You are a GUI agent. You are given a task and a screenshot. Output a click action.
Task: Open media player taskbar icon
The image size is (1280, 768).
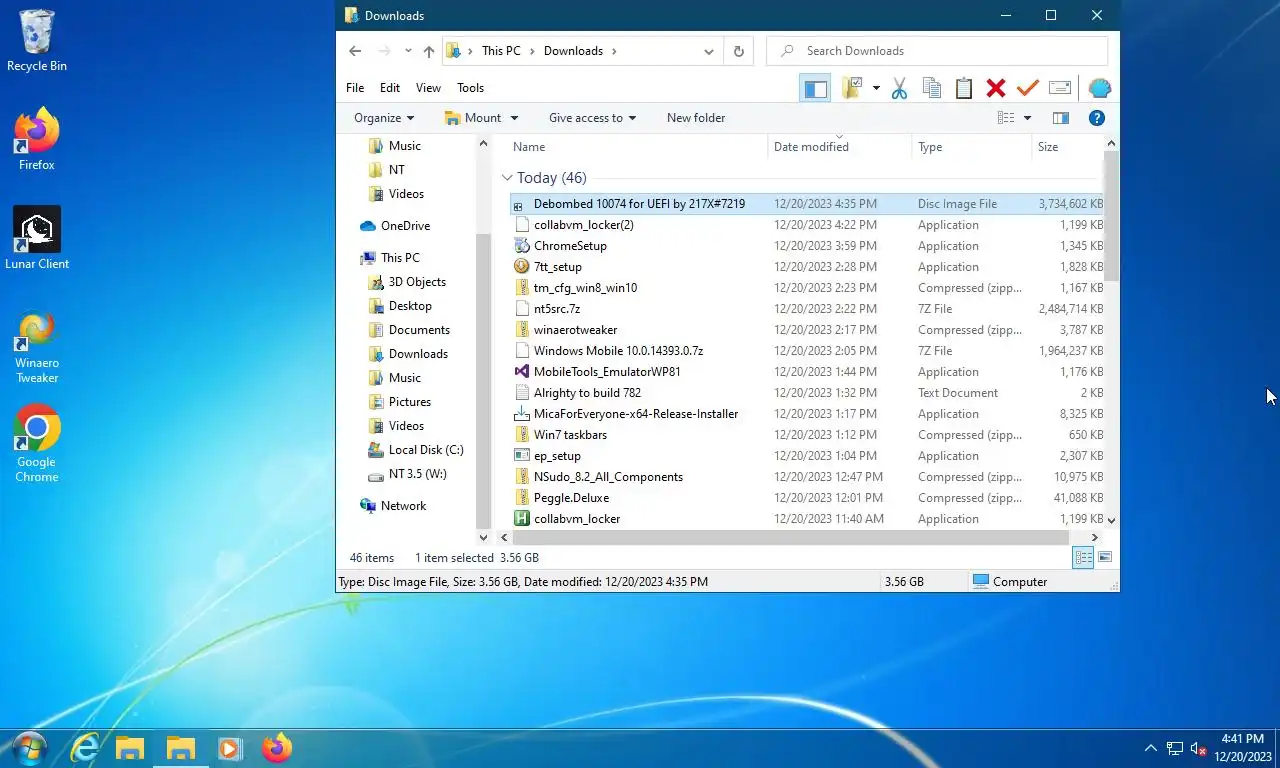tap(229, 748)
